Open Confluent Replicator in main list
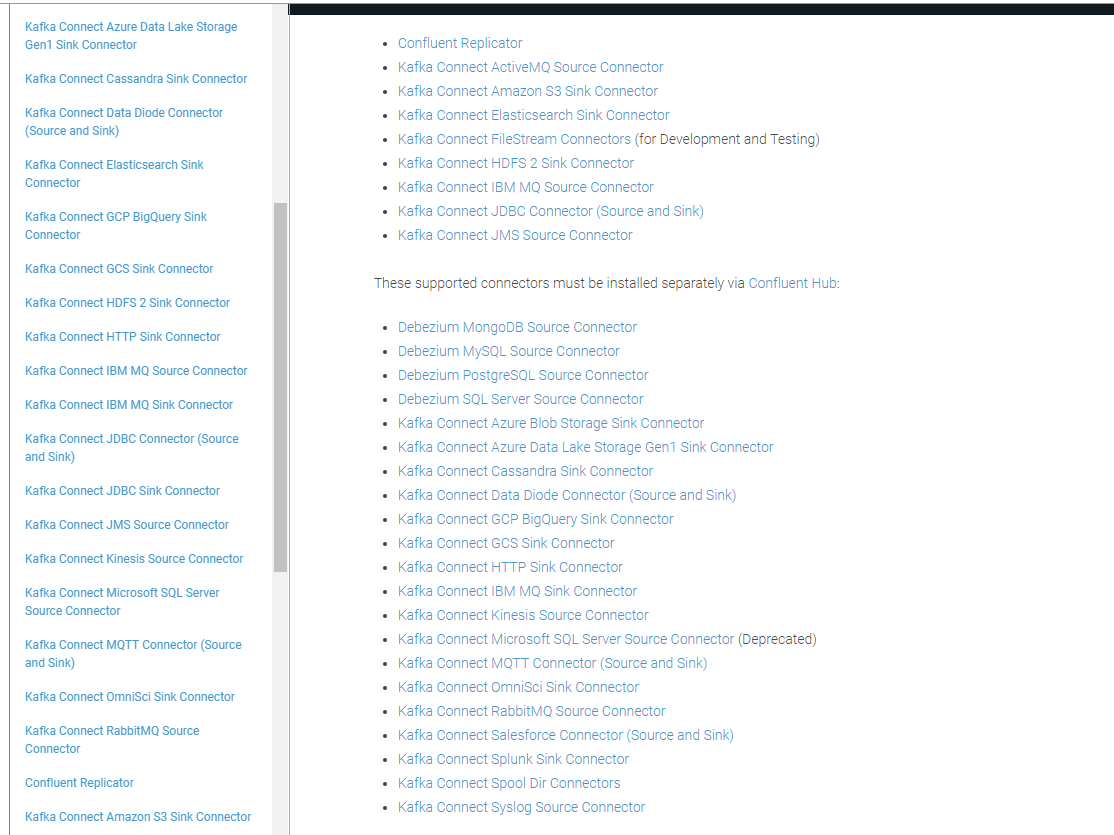The image size is (1114, 835). click(x=460, y=43)
